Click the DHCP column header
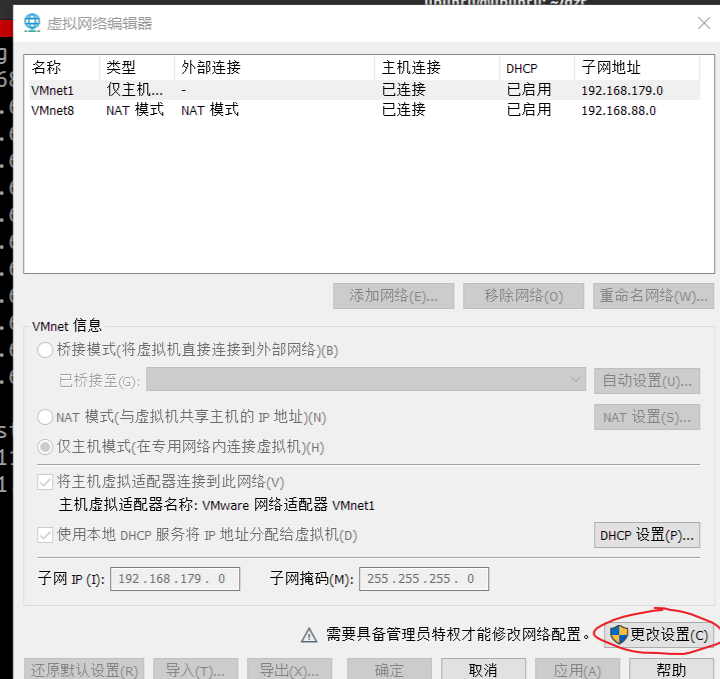This screenshot has height=679, width=720. [537, 68]
